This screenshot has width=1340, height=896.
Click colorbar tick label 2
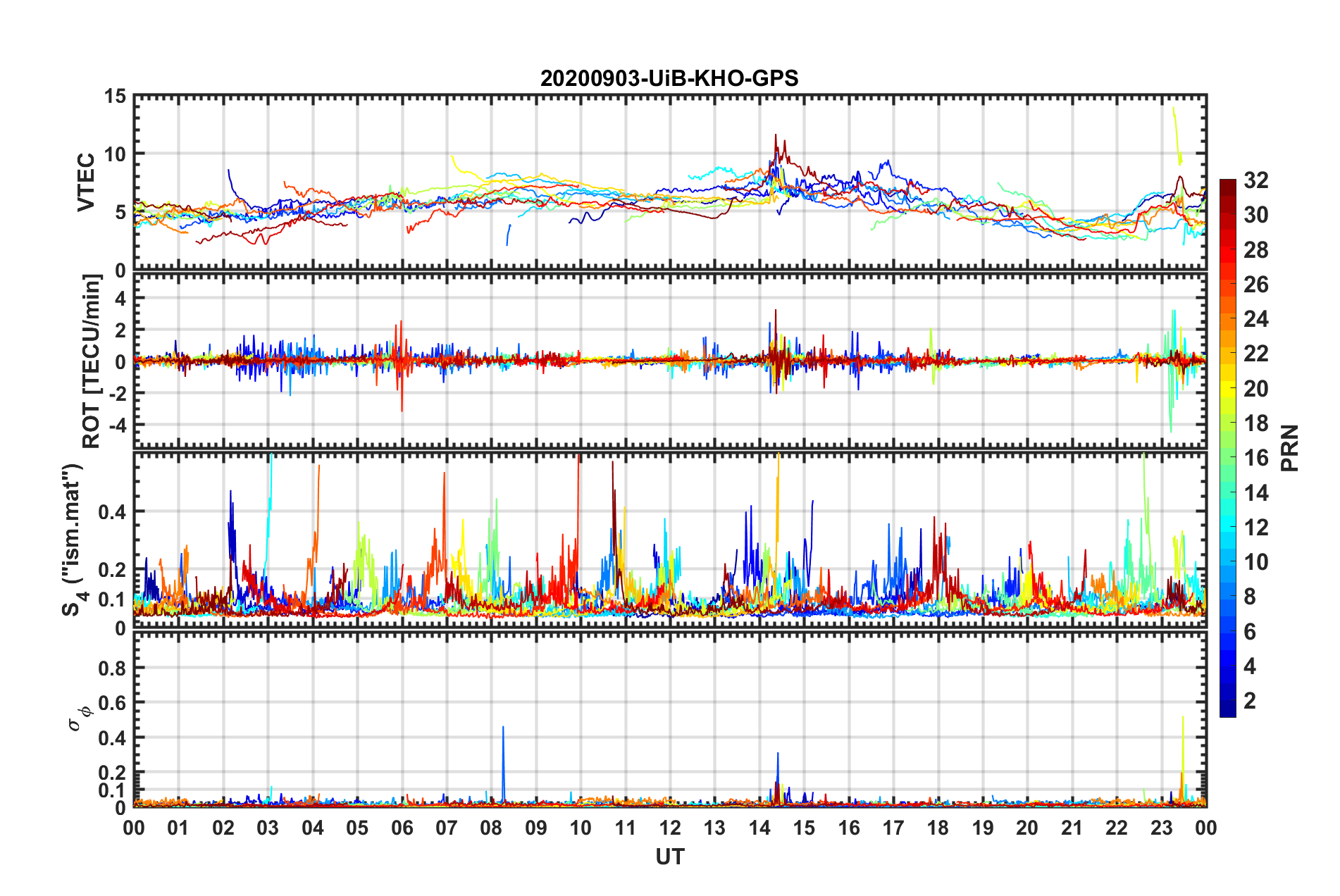(x=1250, y=701)
